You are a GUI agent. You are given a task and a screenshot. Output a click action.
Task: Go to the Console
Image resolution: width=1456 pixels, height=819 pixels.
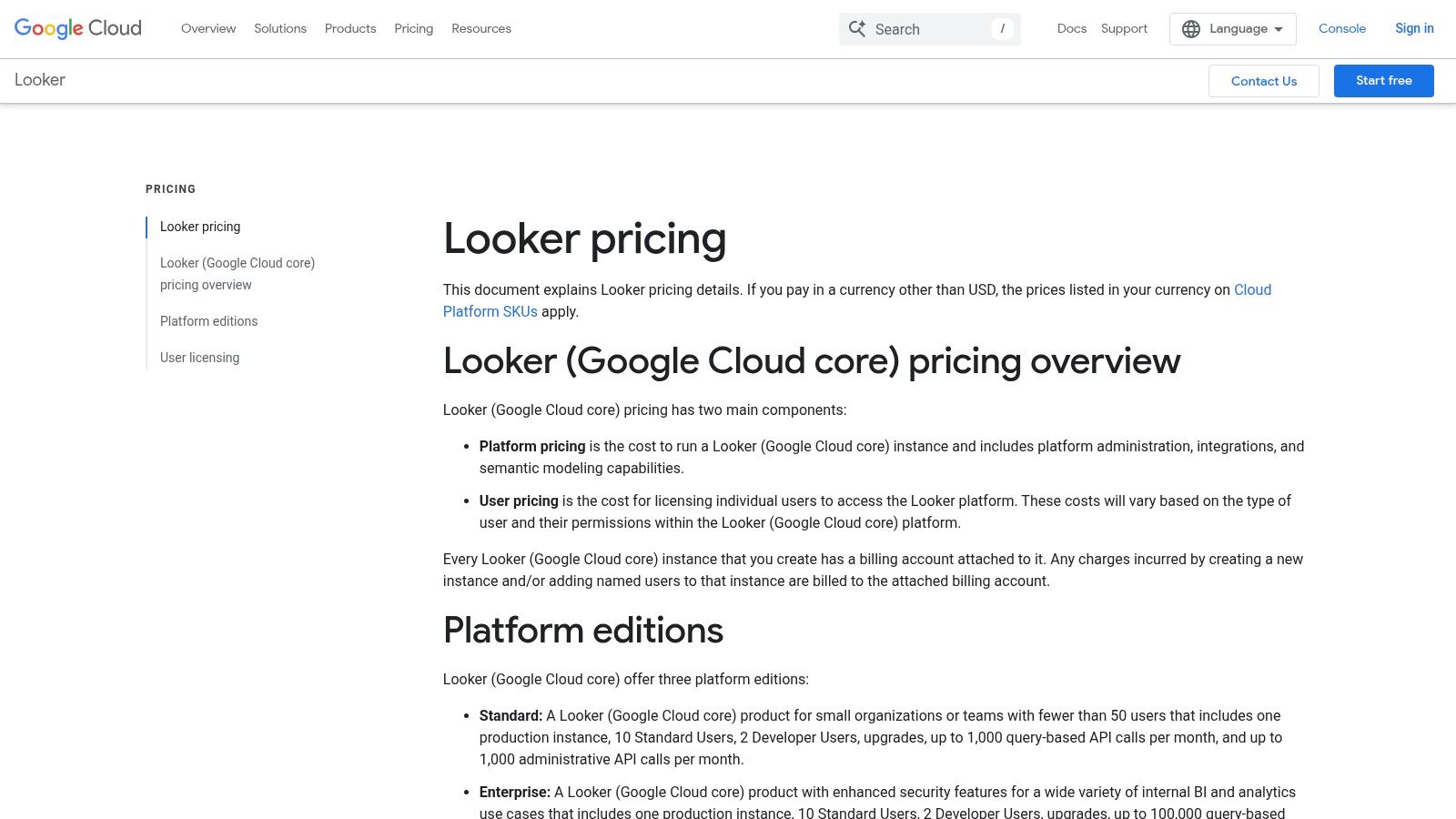click(1342, 28)
